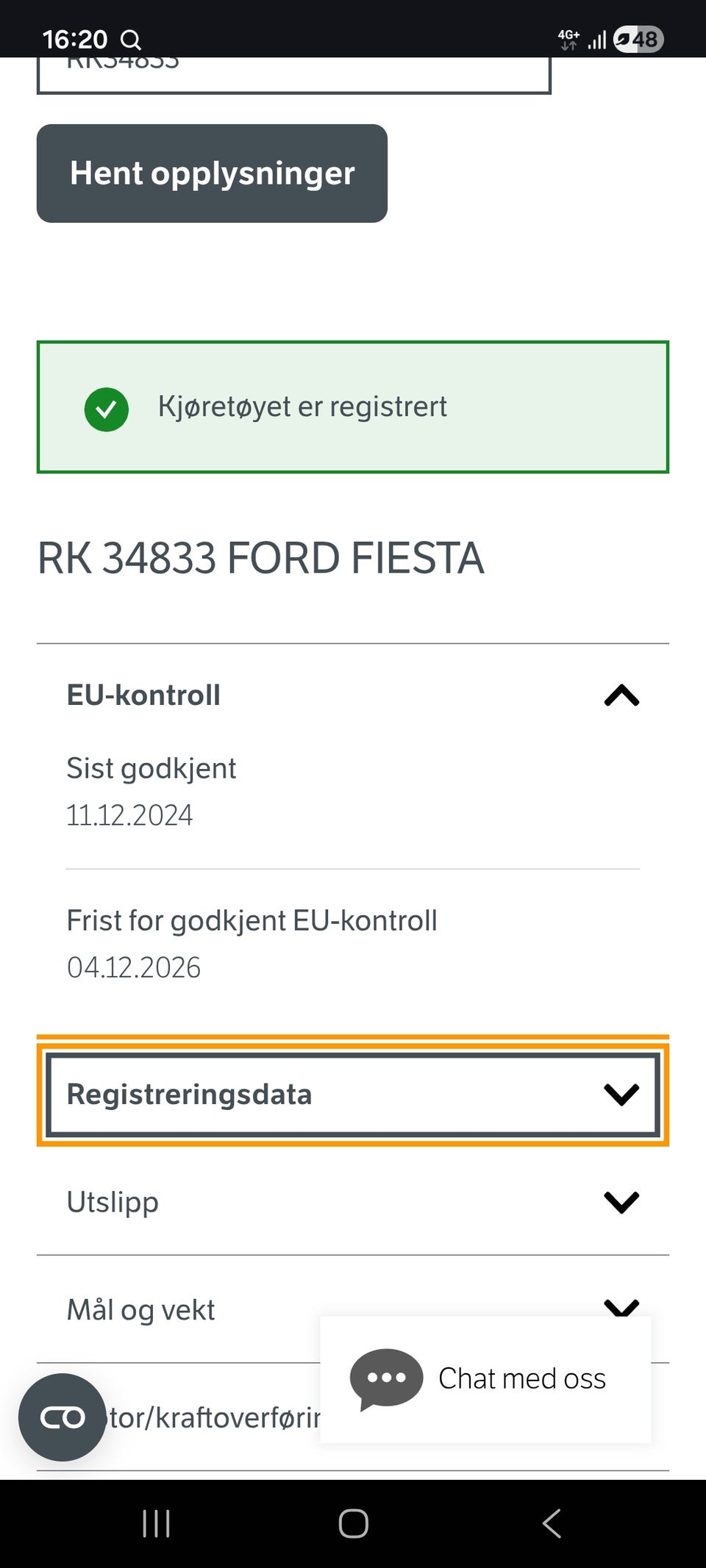Screen dimensions: 706x1568
Task: Click the EU-kontroll heading label
Action: (143, 695)
